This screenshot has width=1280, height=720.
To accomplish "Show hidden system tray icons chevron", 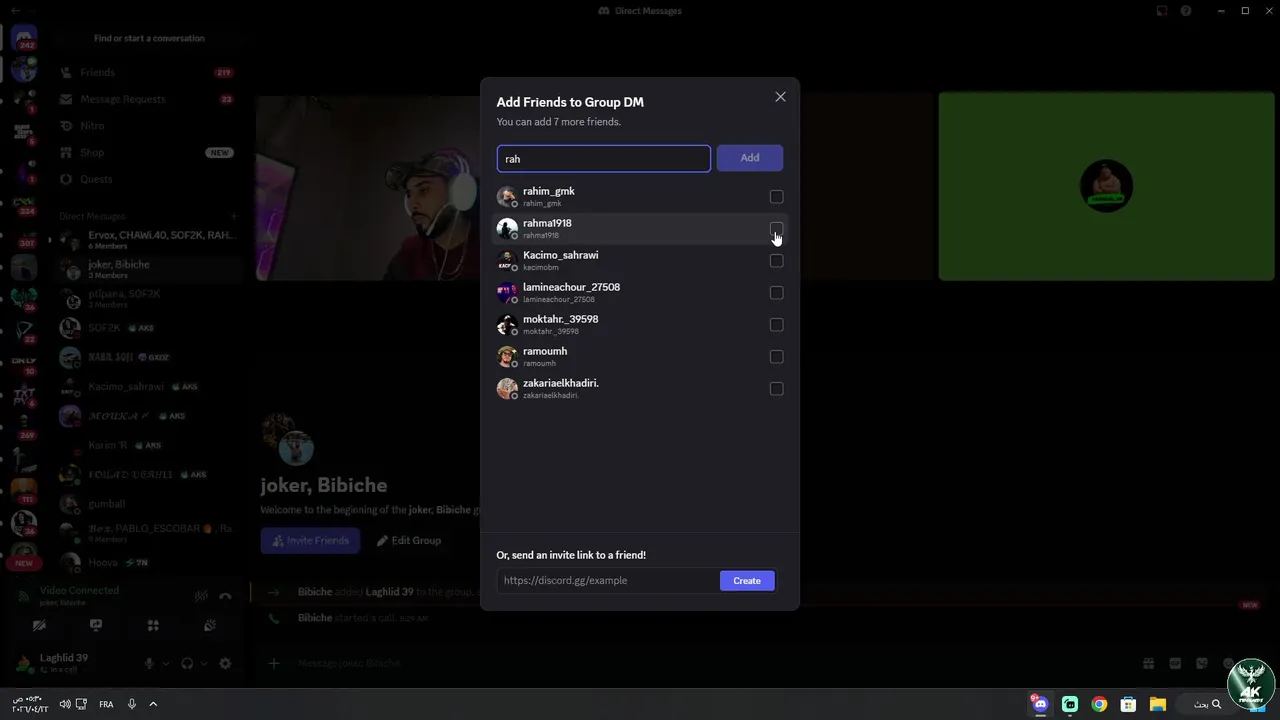I will (153, 704).
